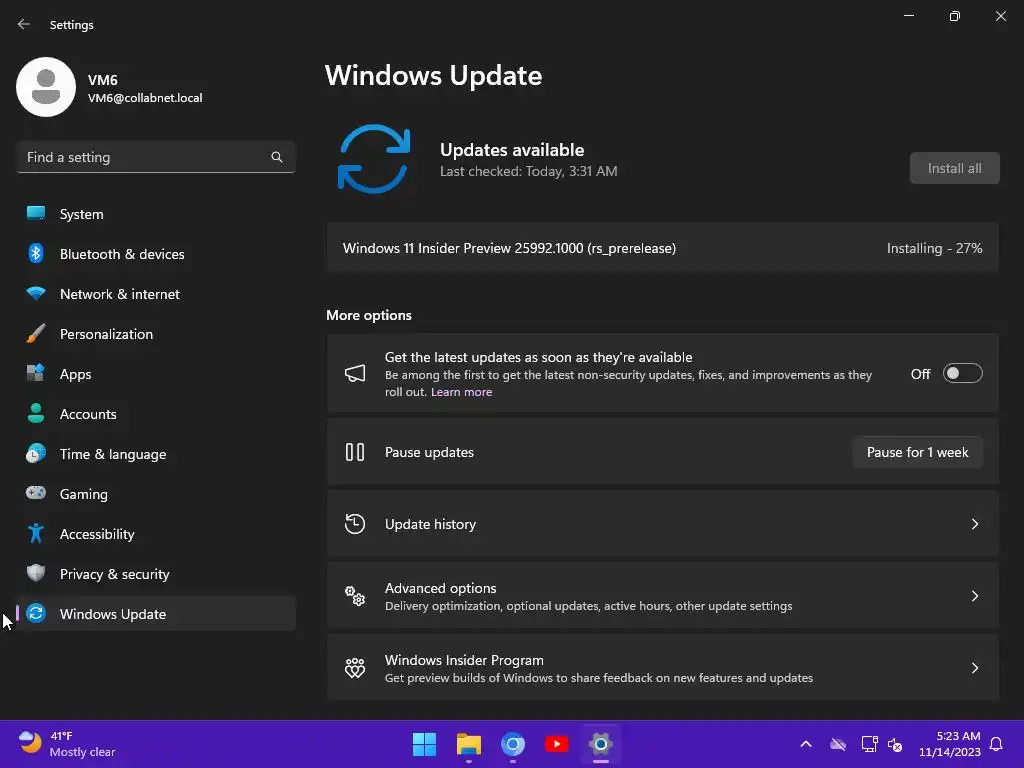Screen dimensions: 1024x768
Task: Select Gaming in the sidebar
Action: 155,494
